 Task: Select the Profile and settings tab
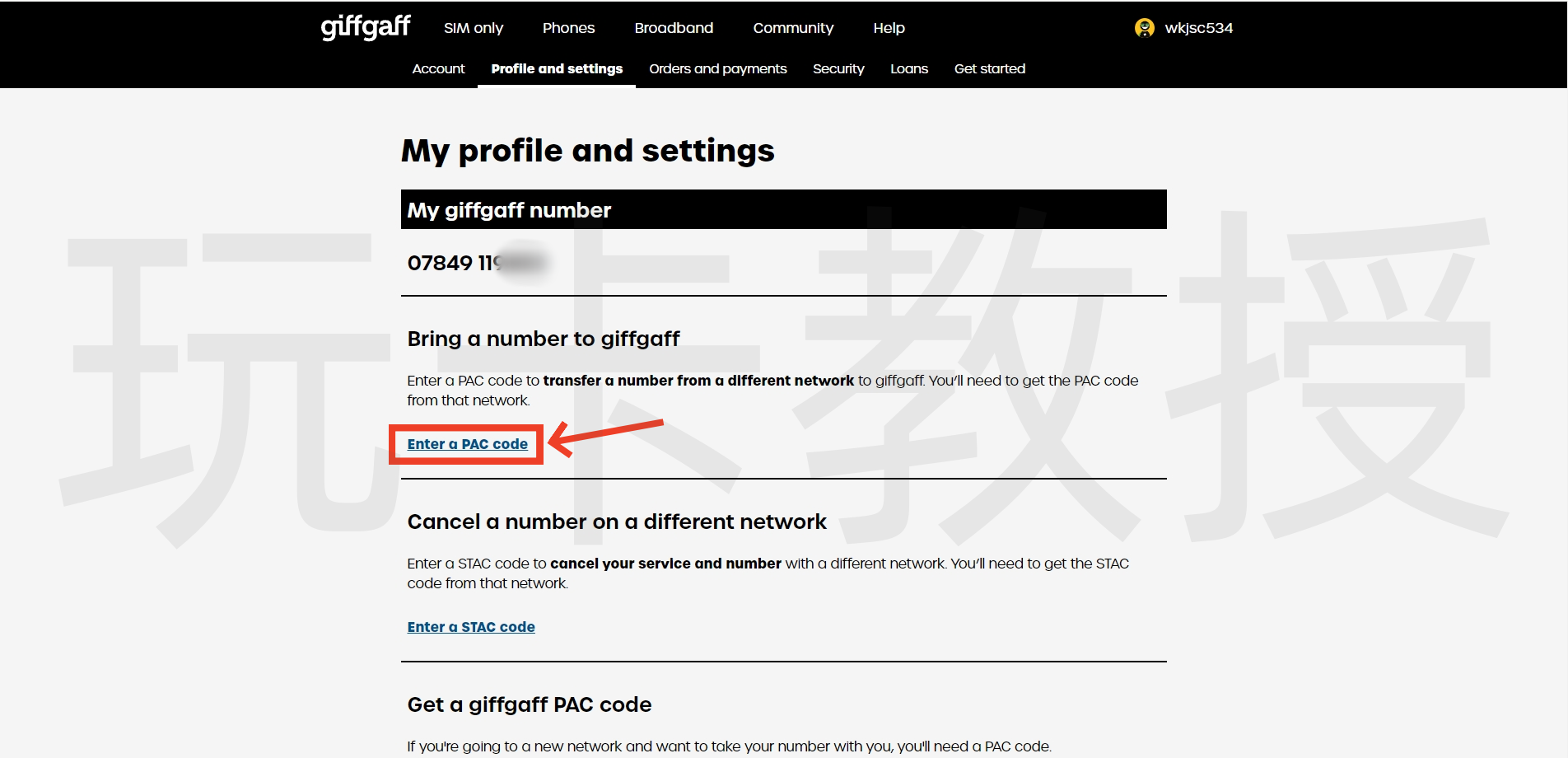(x=557, y=69)
